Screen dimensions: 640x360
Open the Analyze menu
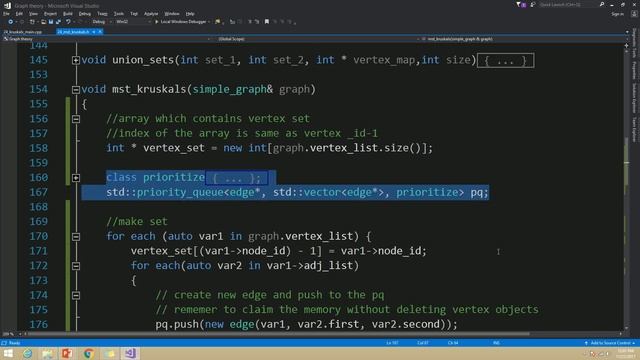pyautogui.click(x=151, y=13)
